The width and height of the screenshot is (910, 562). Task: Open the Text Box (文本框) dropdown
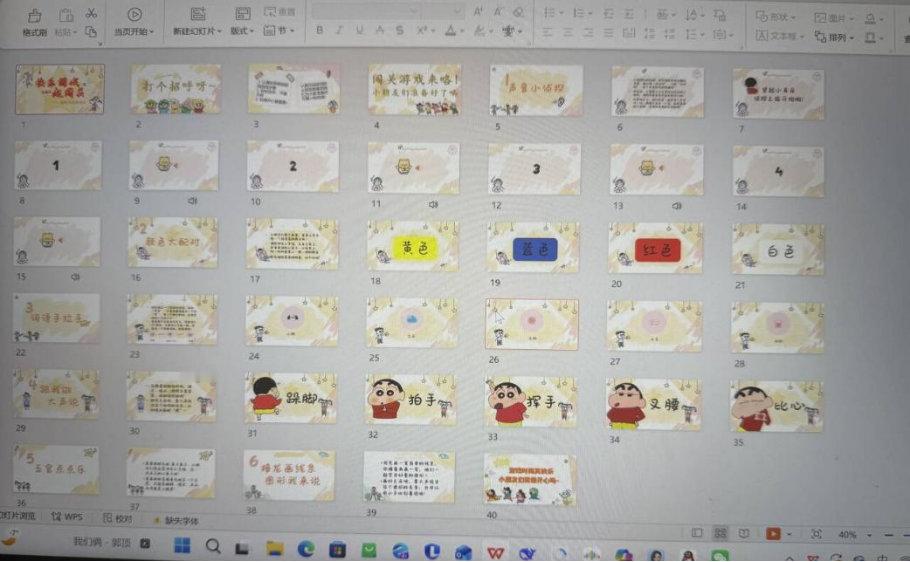[x=781, y=36]
